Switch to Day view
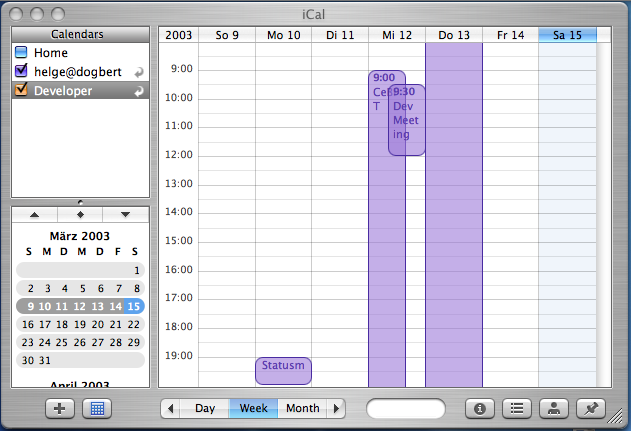Screen dimensions: 631x431 point(205,409)
